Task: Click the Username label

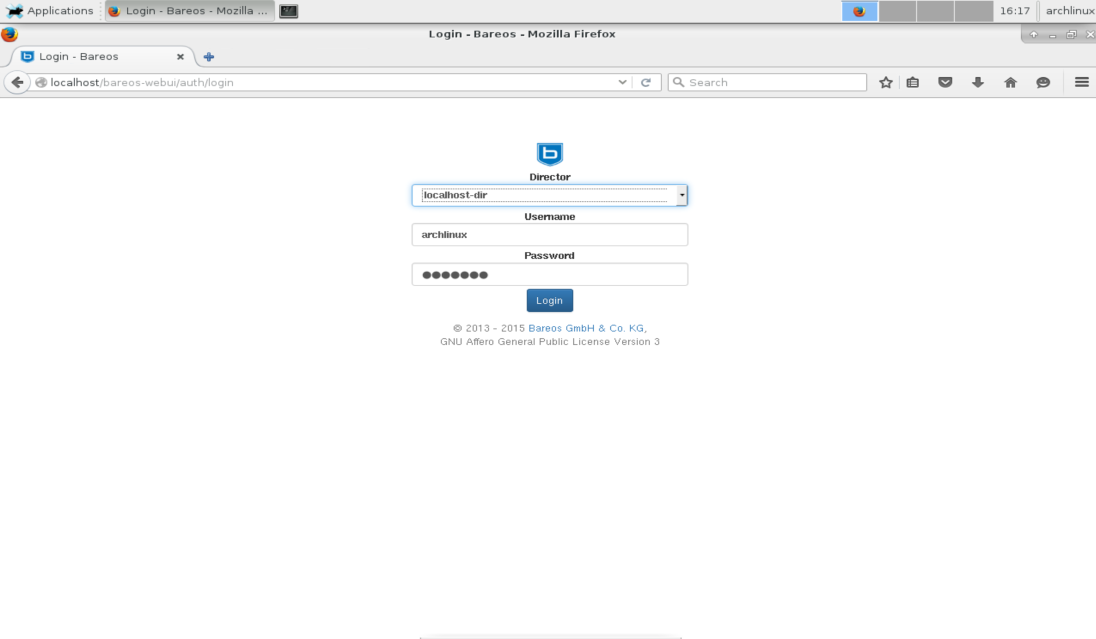Action: point(549,217)
